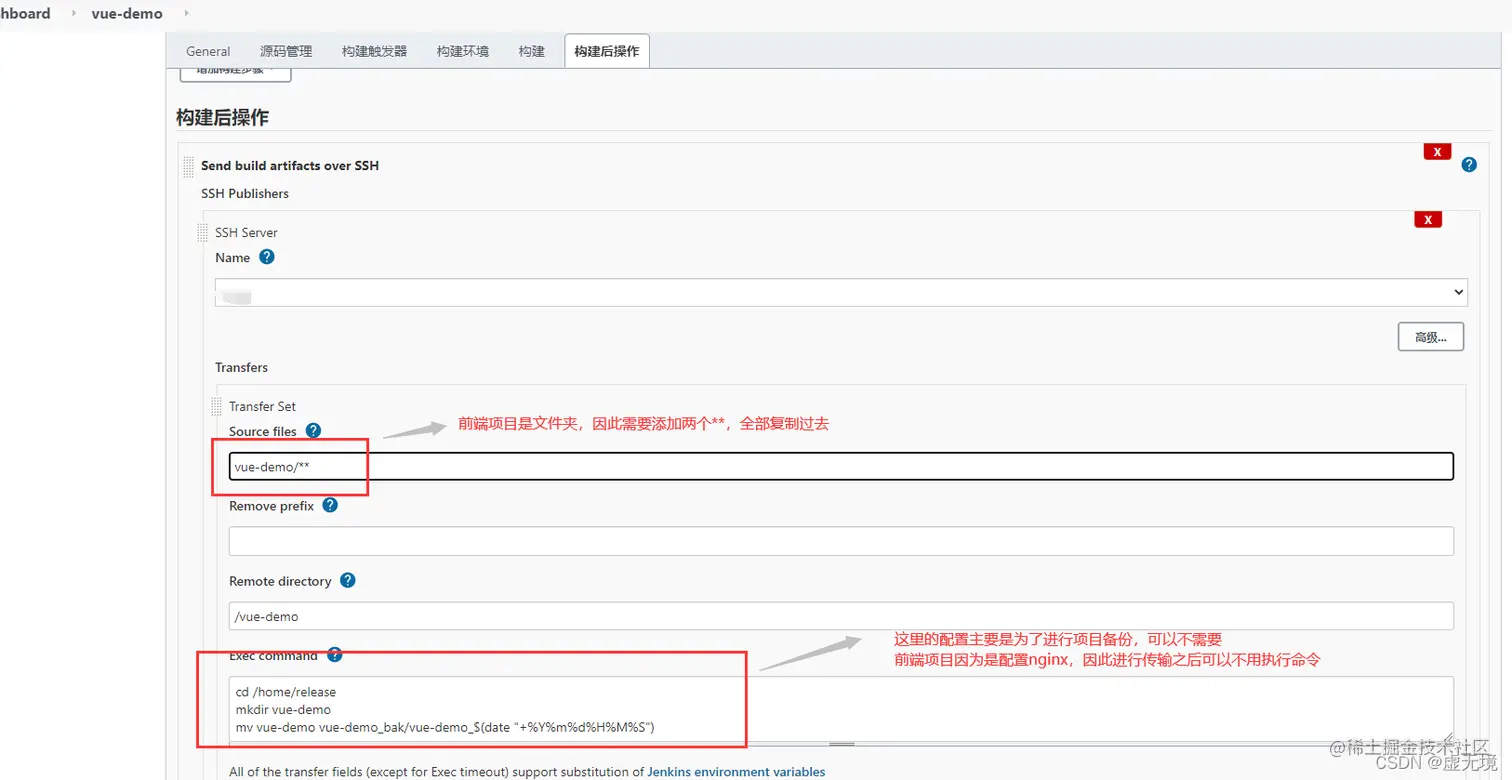Focus the Remote directory field with /vue-demo
This screenshot has width=1512, height=780.
tap(841, 616)
